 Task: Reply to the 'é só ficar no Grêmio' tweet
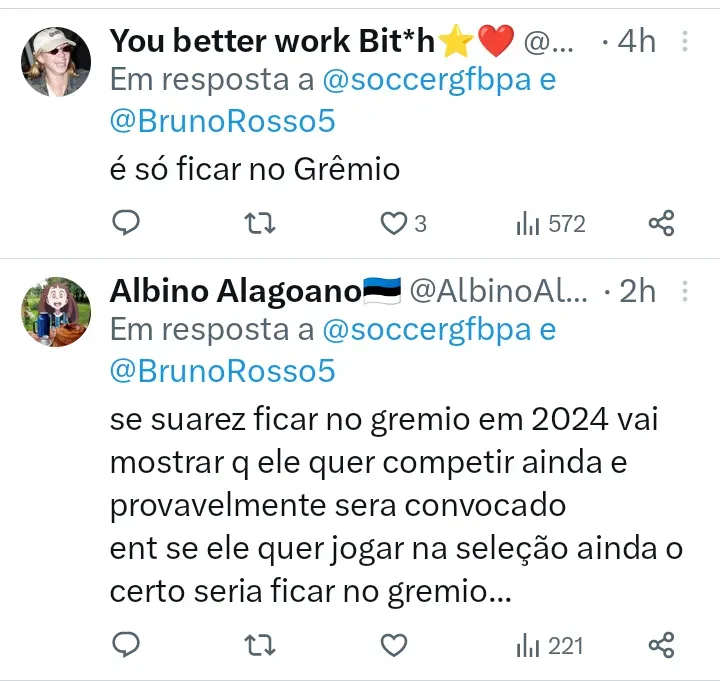pos(125,223)
